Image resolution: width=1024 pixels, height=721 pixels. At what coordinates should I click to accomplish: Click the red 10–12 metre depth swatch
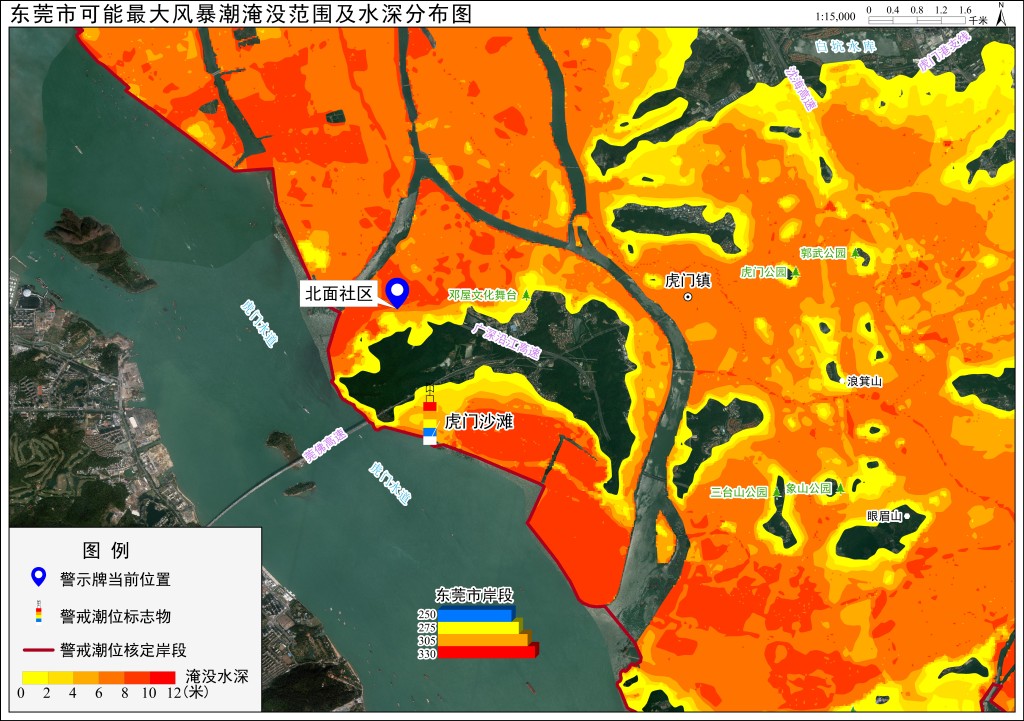point(163,677)
